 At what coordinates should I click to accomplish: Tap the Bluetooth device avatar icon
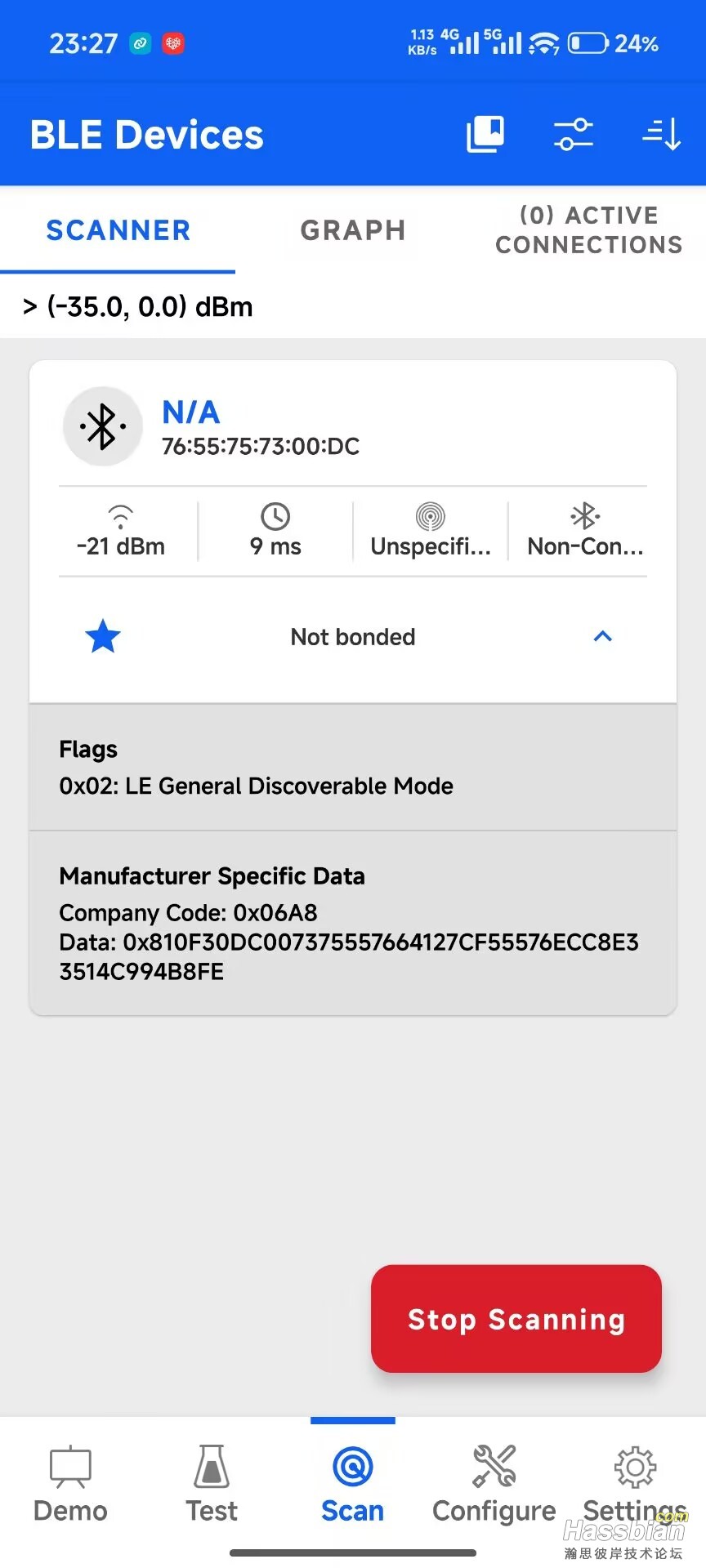(102, 426)
